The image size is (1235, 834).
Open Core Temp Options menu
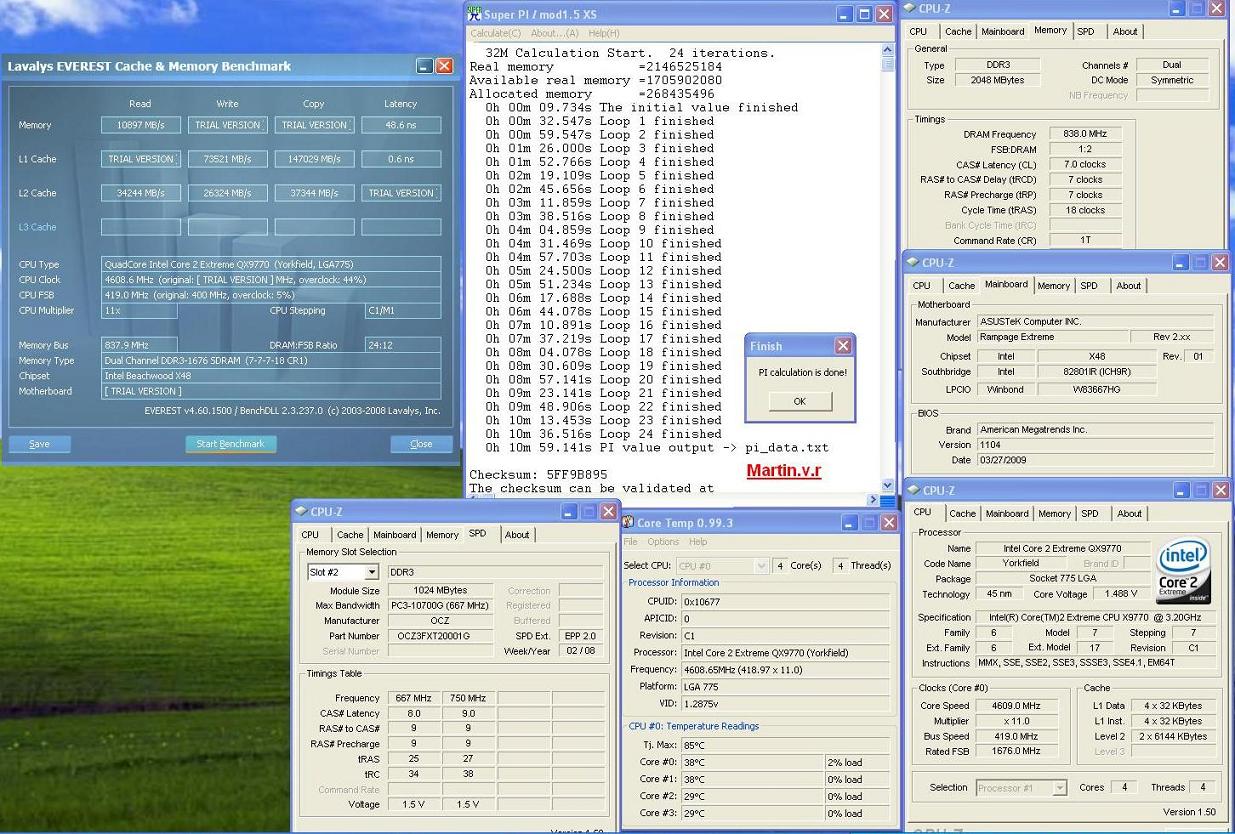coord(663,542)
